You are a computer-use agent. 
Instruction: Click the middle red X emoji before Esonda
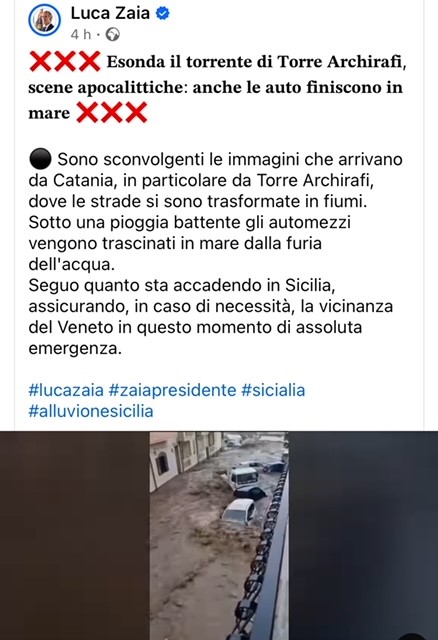point(65,62)
